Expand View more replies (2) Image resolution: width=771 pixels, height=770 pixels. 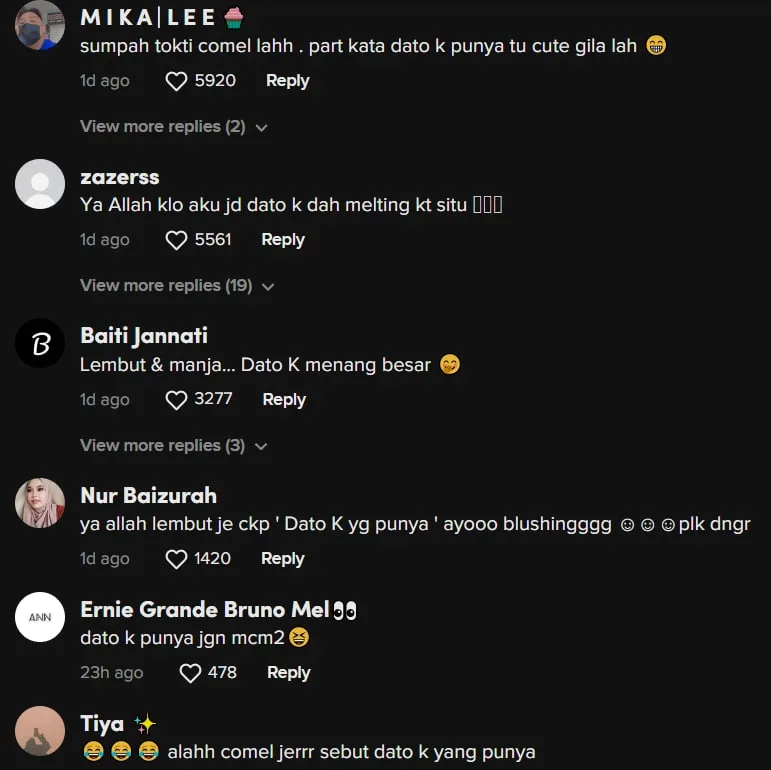click(x=174, y=127)
